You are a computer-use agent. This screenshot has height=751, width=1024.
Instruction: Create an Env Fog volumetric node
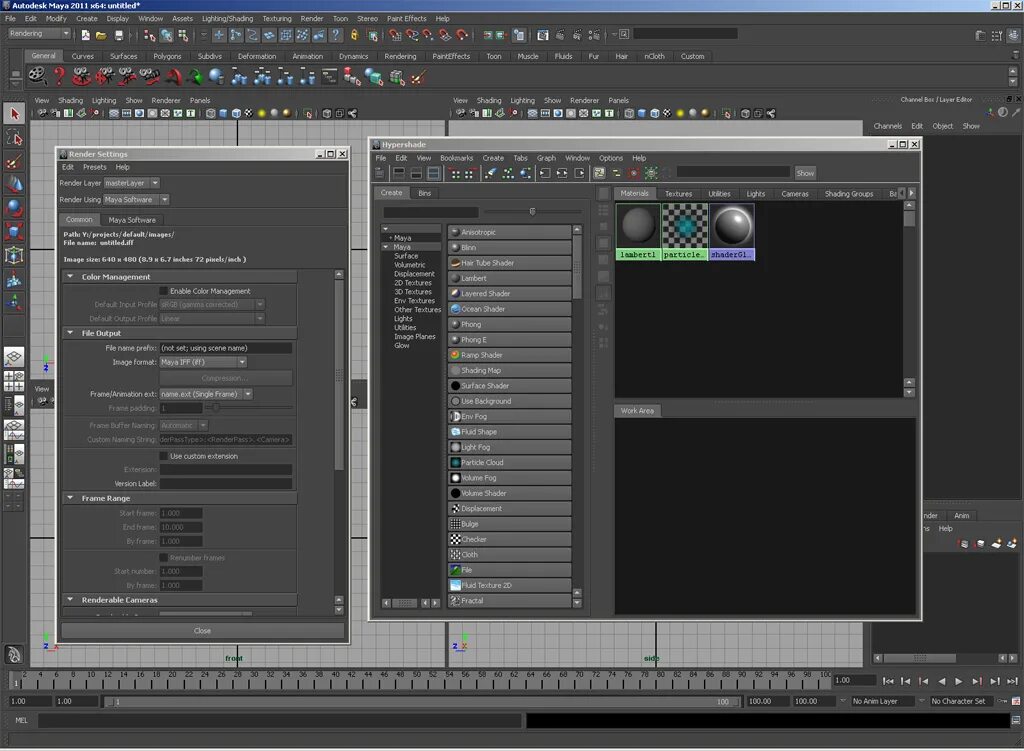[509, 416]
